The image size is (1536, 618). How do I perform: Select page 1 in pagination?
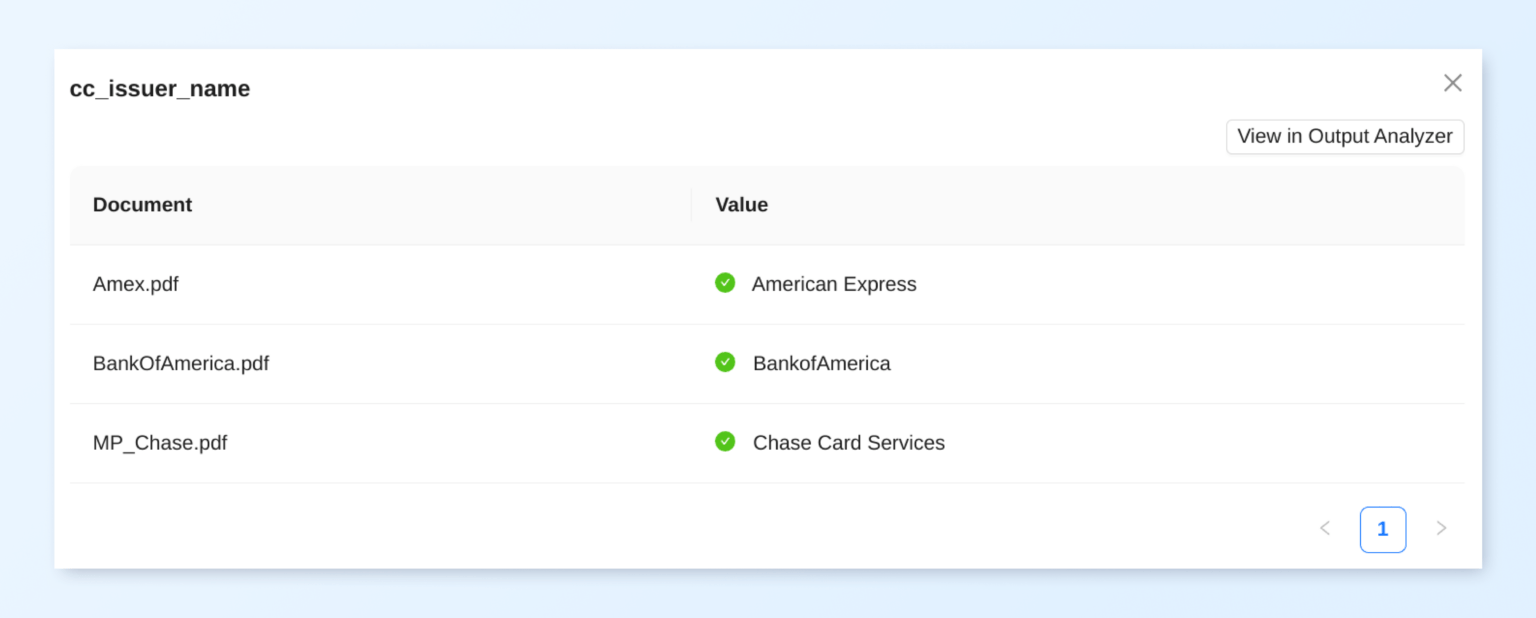[1382, 529]
